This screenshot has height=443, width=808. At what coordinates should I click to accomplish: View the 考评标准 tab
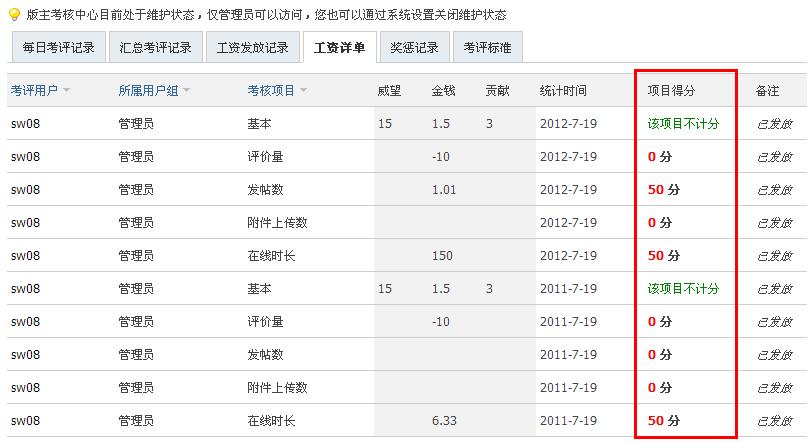click(x=487, y=47)
